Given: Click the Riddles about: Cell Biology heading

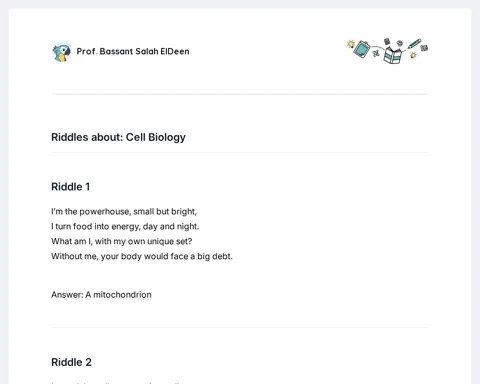Looking at the screenshot, I should 118,137.
